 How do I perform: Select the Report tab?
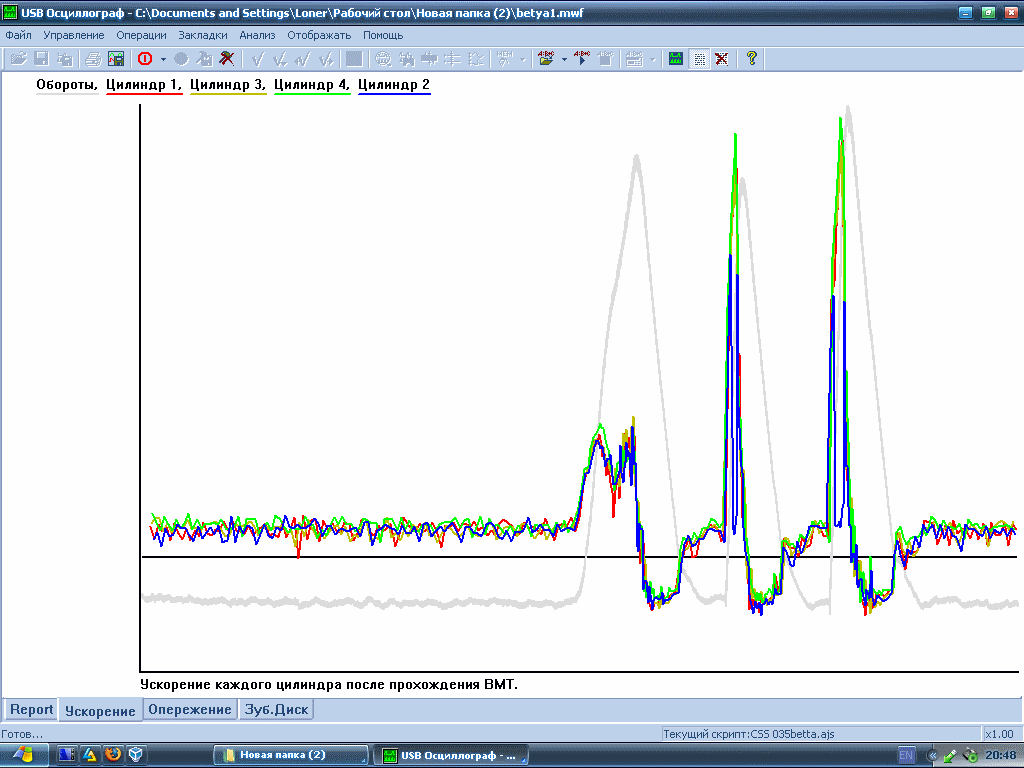tap(31, 709)
